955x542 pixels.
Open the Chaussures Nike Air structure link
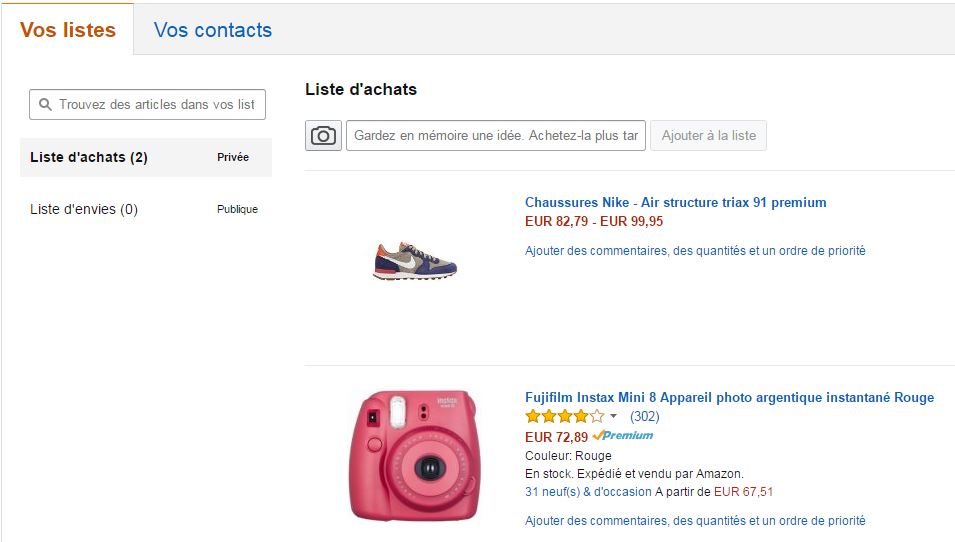675,202
